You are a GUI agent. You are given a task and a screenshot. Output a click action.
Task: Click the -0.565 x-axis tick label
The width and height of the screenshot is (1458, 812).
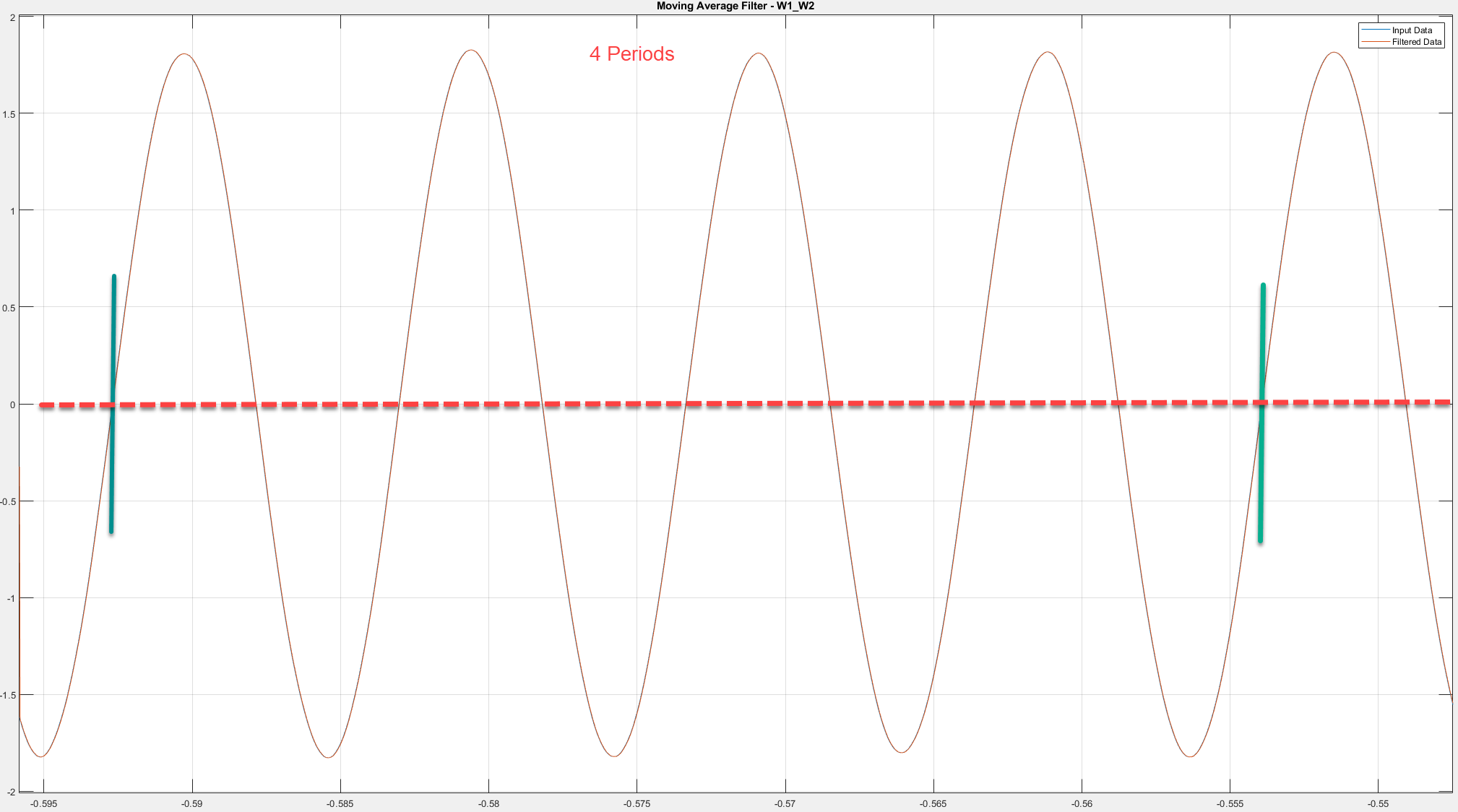point(933,803)
